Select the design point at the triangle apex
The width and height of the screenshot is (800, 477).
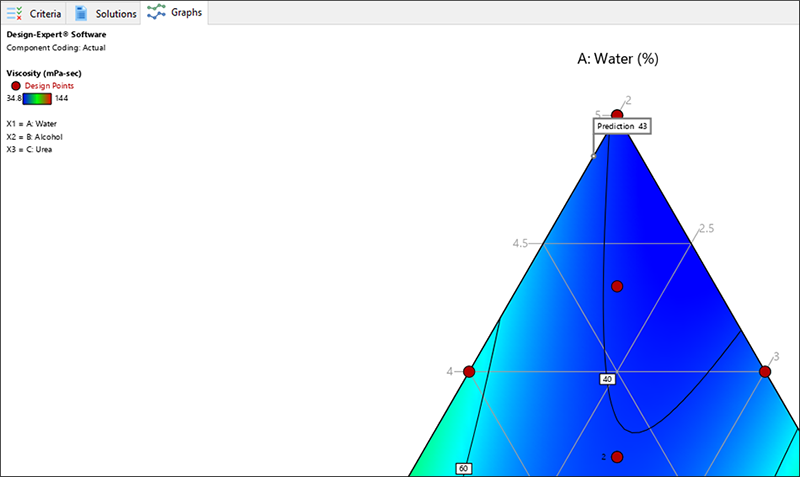pos(617,115)
